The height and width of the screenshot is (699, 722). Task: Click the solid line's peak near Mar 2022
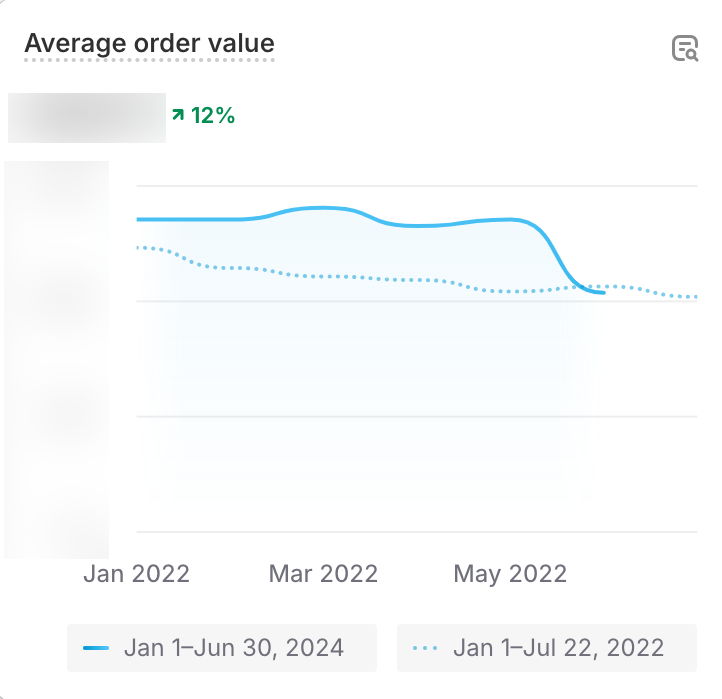(322, 208)
